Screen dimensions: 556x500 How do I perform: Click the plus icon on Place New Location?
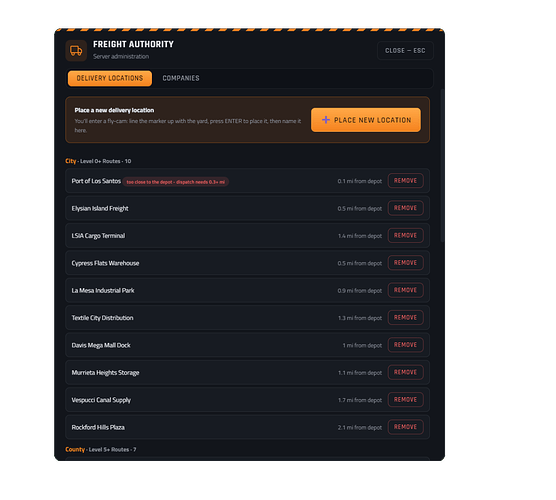click(326, 120)
